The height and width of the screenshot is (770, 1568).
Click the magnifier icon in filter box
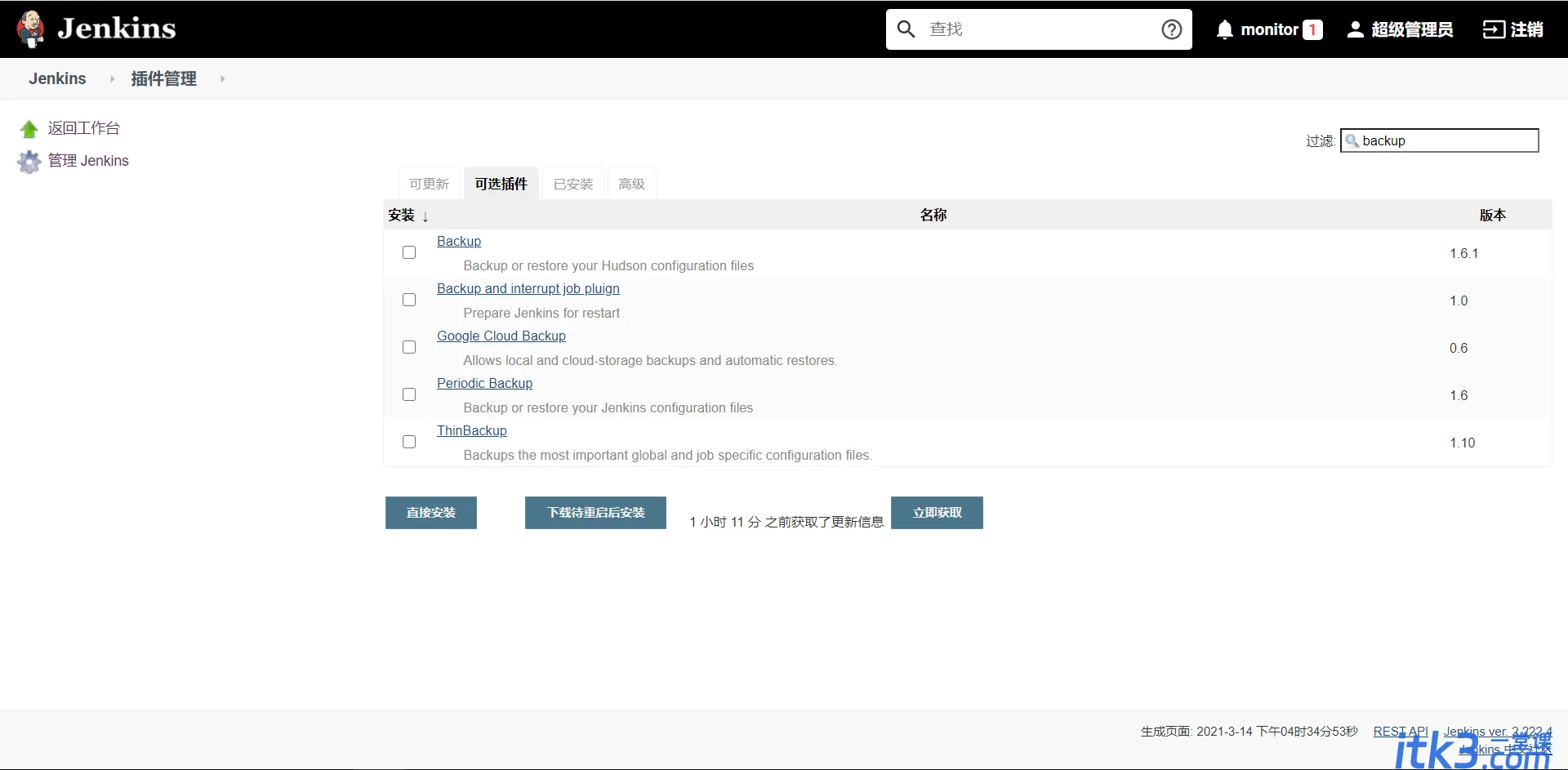(1352, 141)
